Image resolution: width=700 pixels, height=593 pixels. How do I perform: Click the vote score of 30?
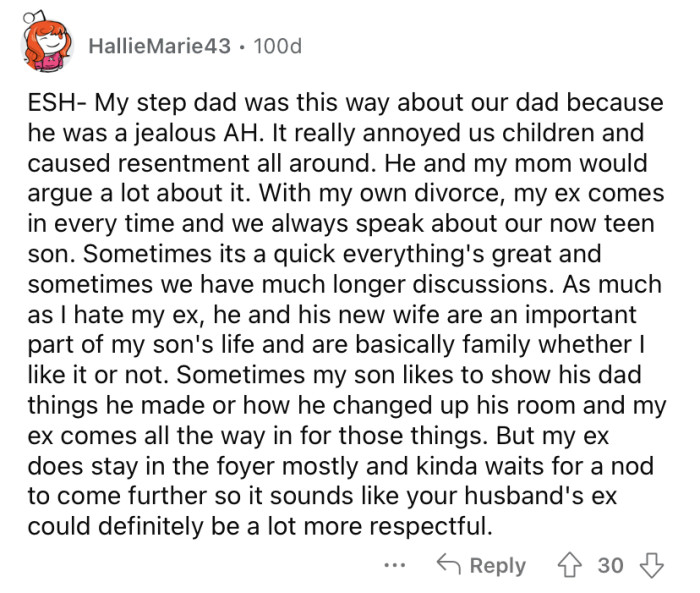pyautogui.click(x=610, y=565)
